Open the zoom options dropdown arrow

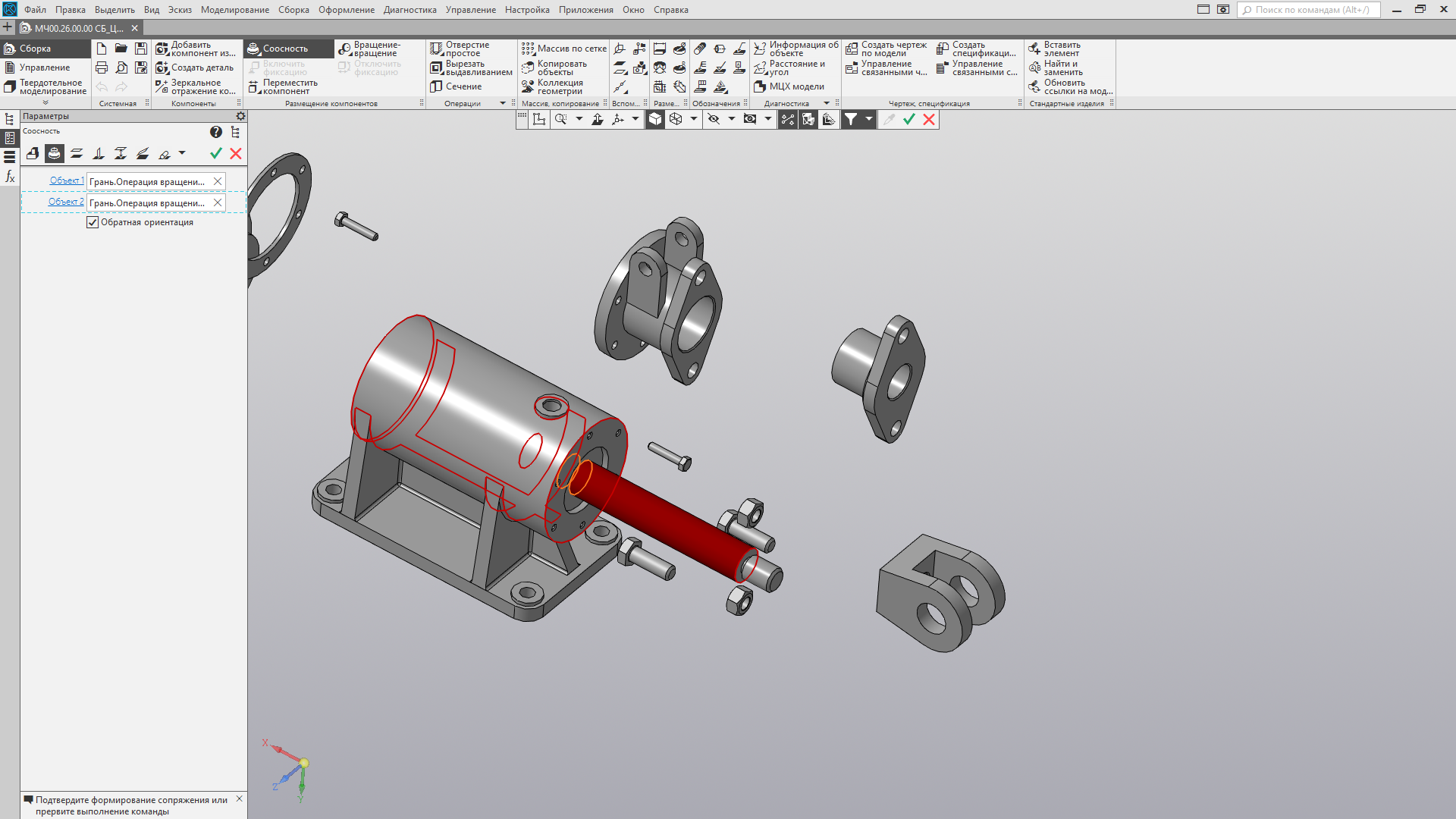pyautogui.click(x=579, y=119)
